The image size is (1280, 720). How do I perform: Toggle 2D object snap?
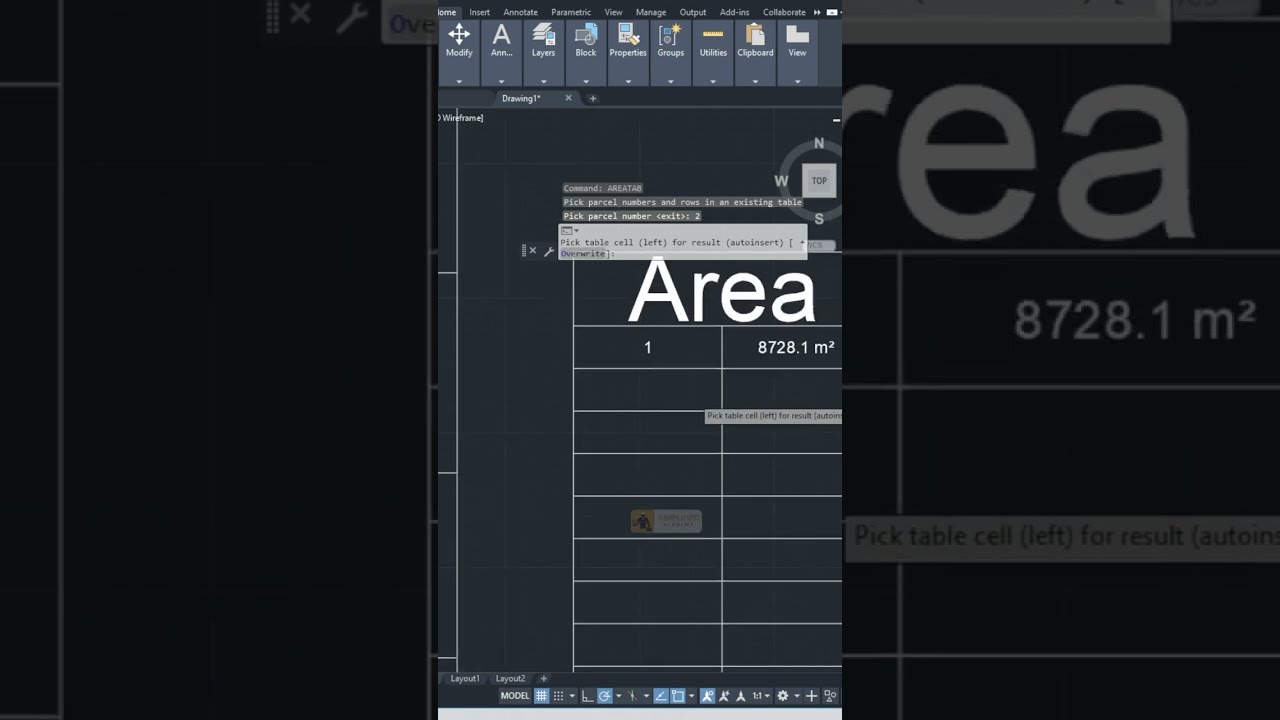click(677, 696)
